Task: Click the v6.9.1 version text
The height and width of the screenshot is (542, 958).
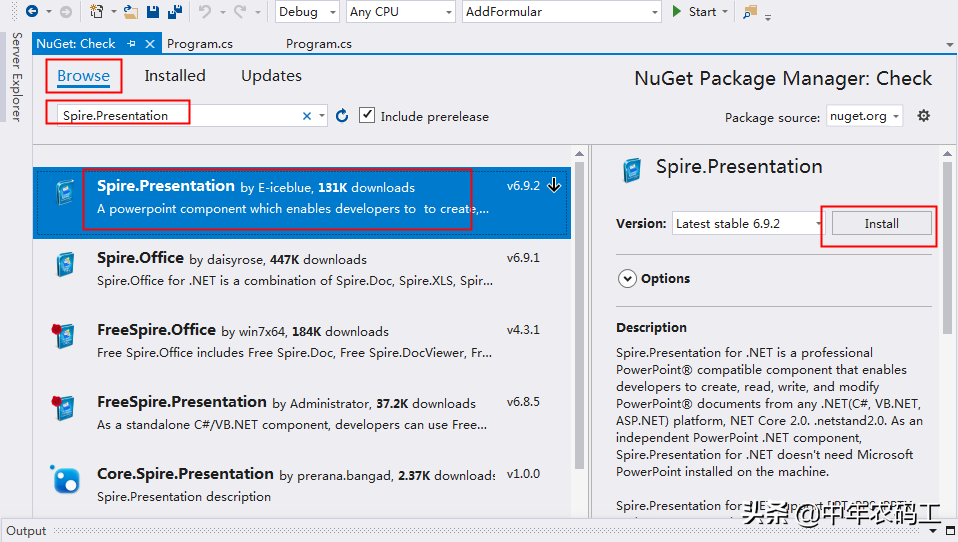Action: [523, 258]
